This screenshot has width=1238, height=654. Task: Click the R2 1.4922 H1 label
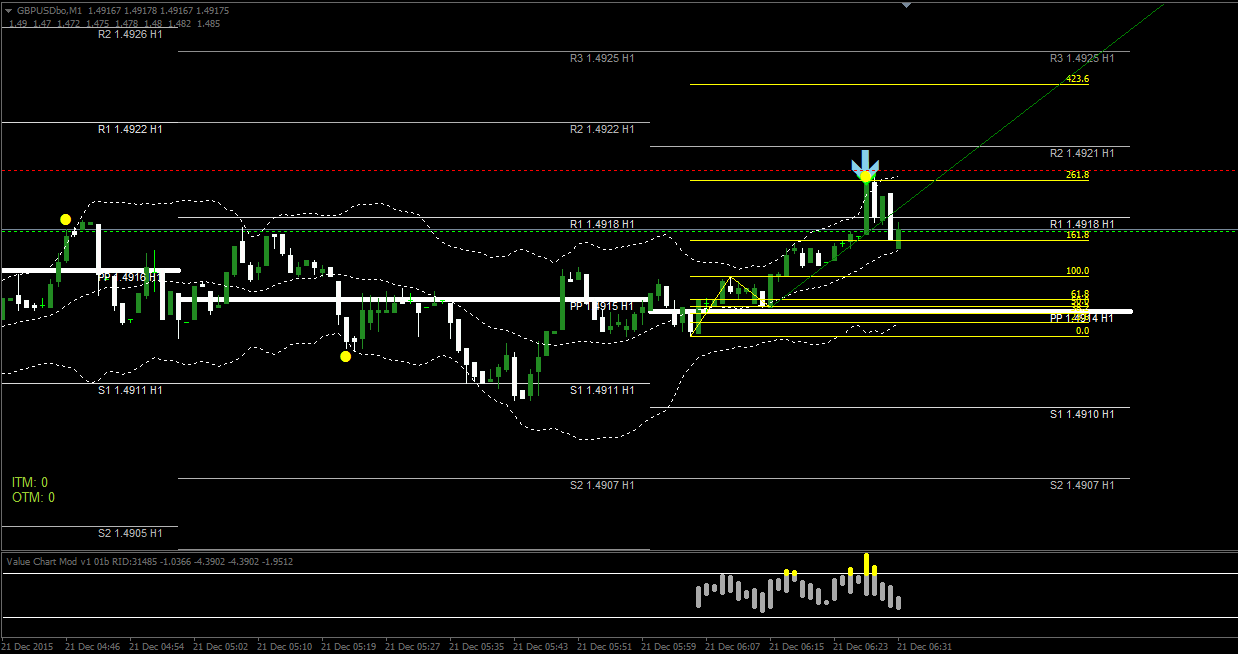click(x=602, y=130)
